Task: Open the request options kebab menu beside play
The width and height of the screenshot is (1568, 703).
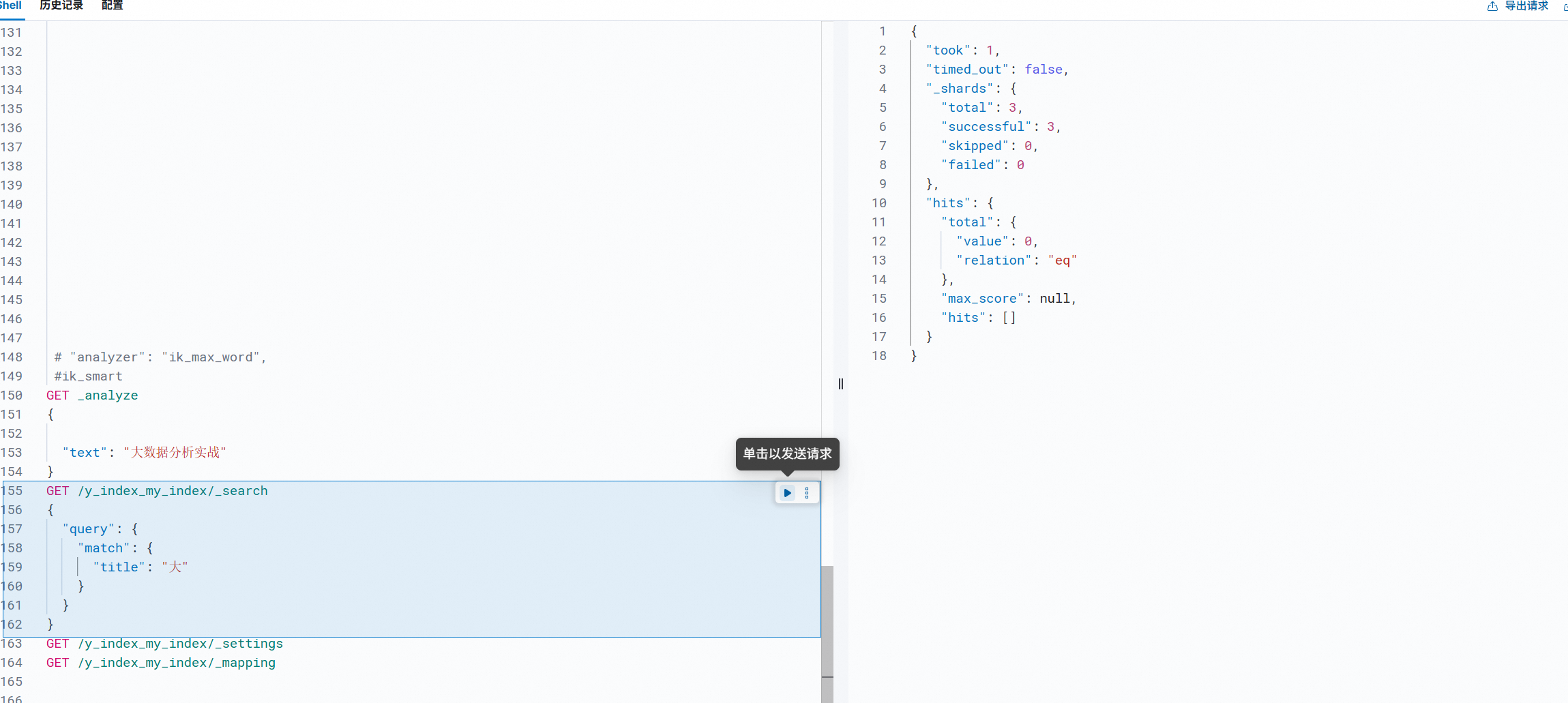Action: pyautogui.click(x=808, y=493)
